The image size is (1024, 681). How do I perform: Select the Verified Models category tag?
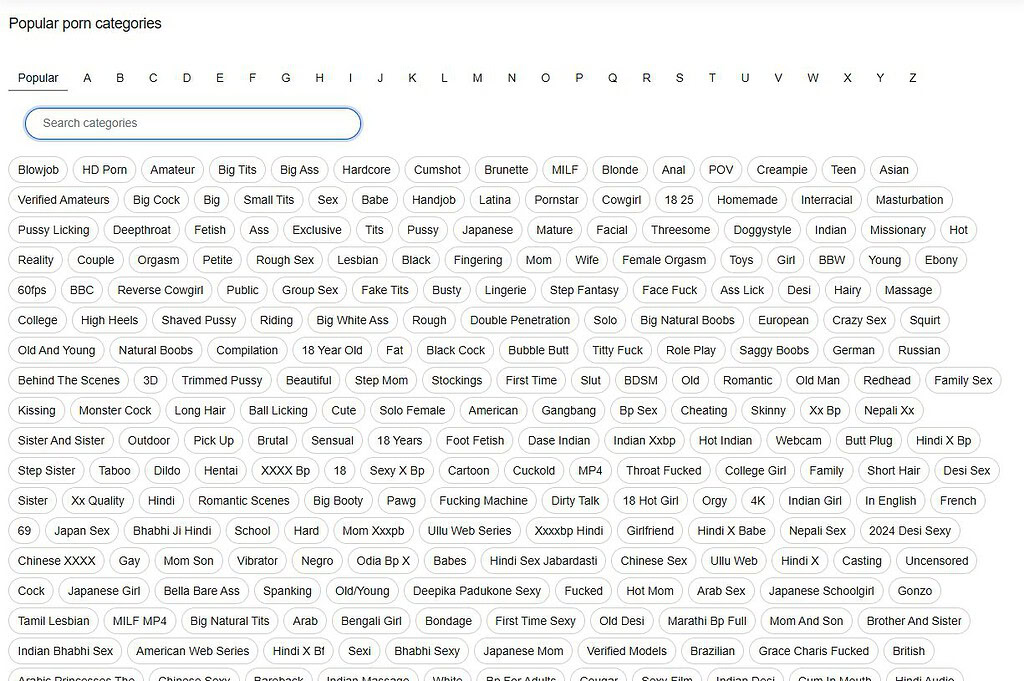pos(626,651)
